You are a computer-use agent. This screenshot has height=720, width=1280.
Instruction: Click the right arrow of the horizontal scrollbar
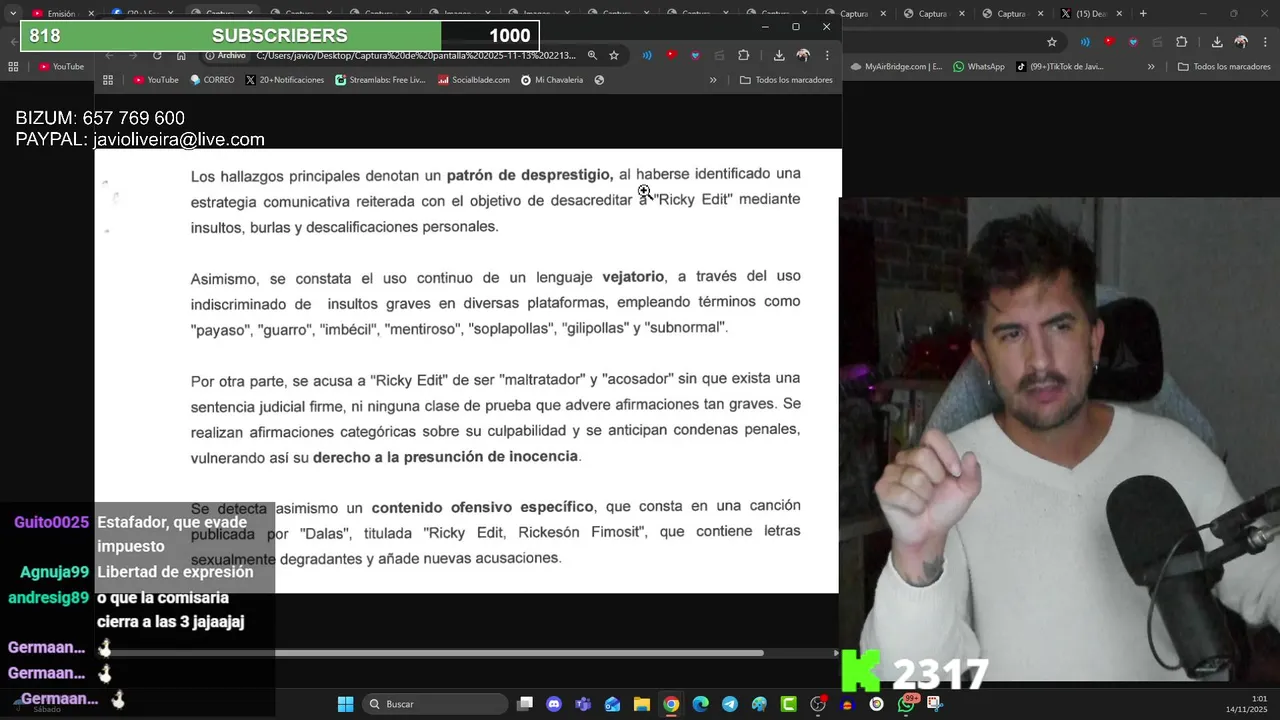[836, 653]
